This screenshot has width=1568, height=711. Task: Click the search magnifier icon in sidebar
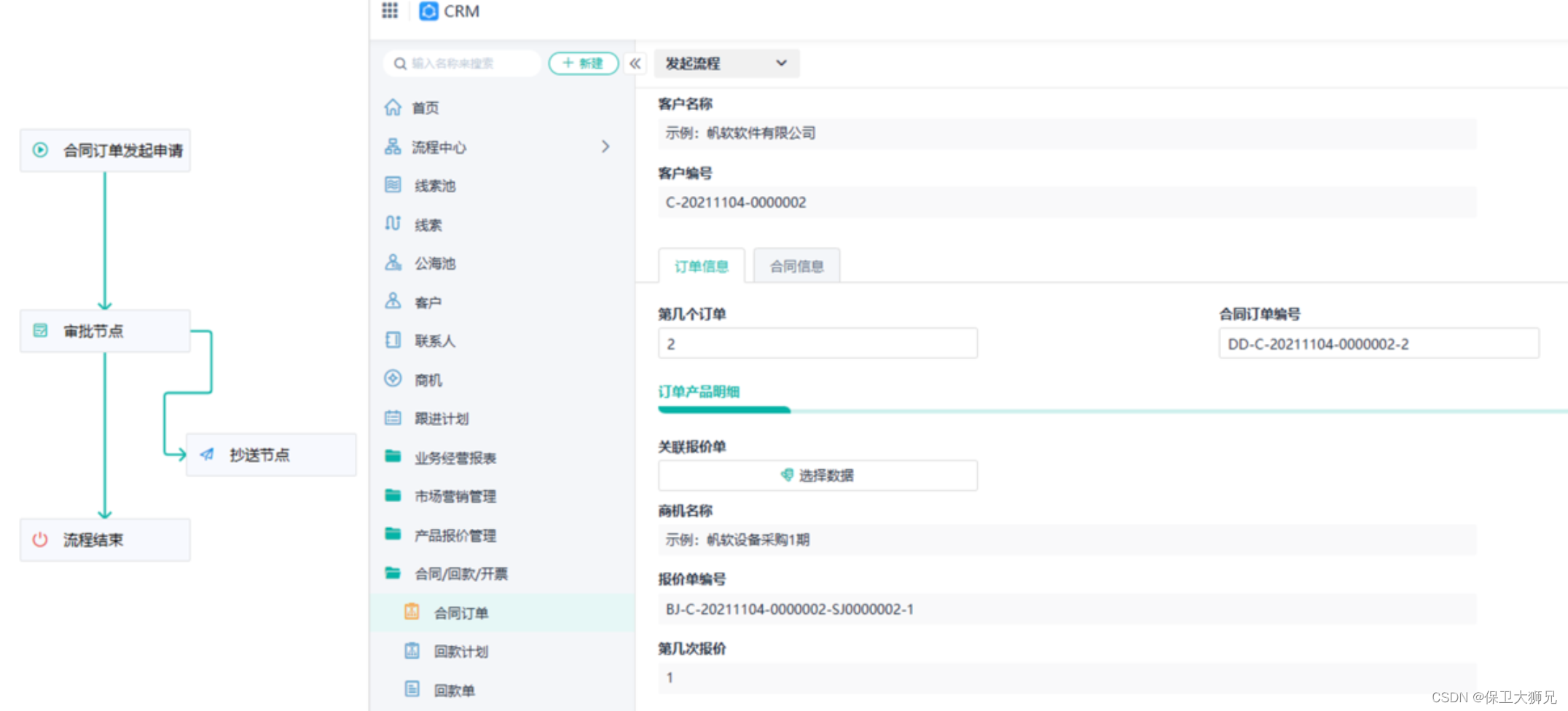(x=400, y=64)
